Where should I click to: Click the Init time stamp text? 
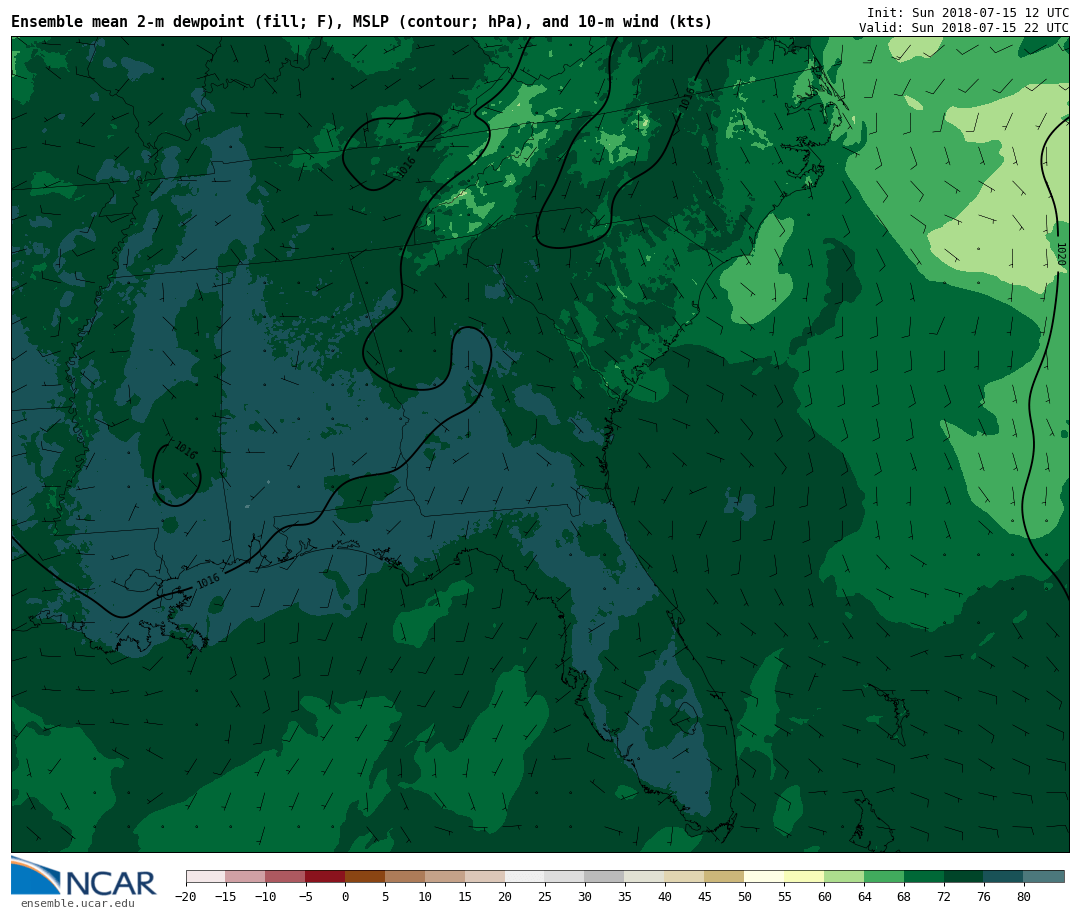click(967, 12)
